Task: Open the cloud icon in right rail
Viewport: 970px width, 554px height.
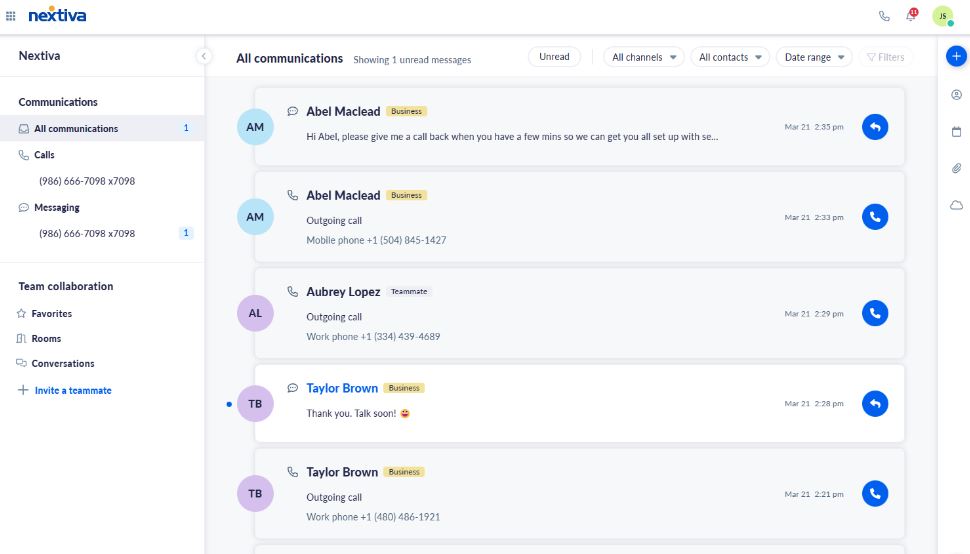Action: (956, 205)
